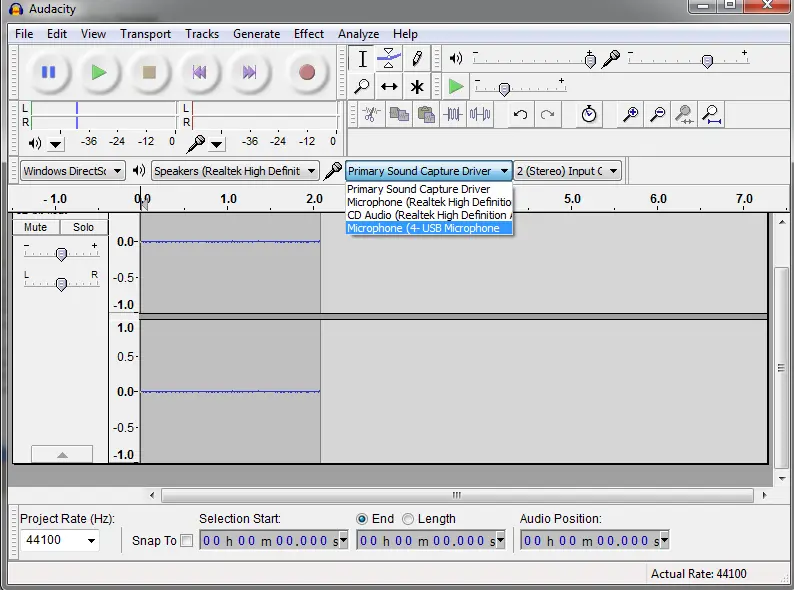
Task: Open the input meter dropdown arrow
Action: point(217,145)
